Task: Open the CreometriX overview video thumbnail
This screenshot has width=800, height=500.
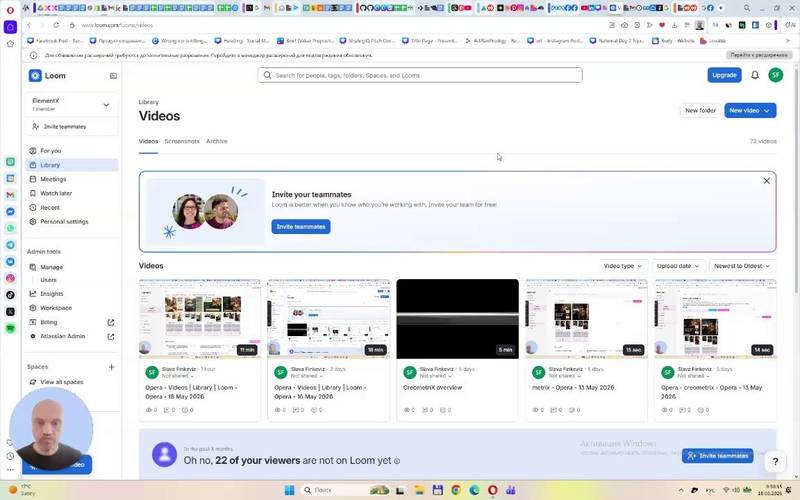Action: (457, 319)
